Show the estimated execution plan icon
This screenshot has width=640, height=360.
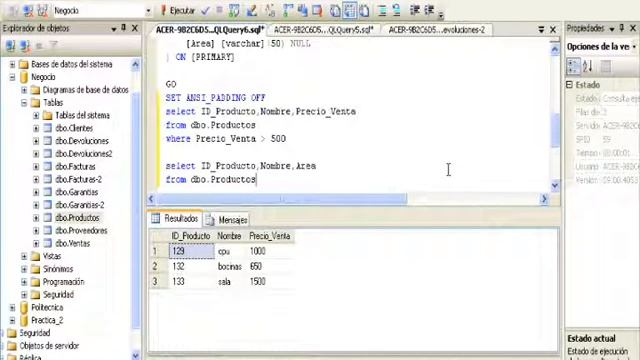coord(234,11)
